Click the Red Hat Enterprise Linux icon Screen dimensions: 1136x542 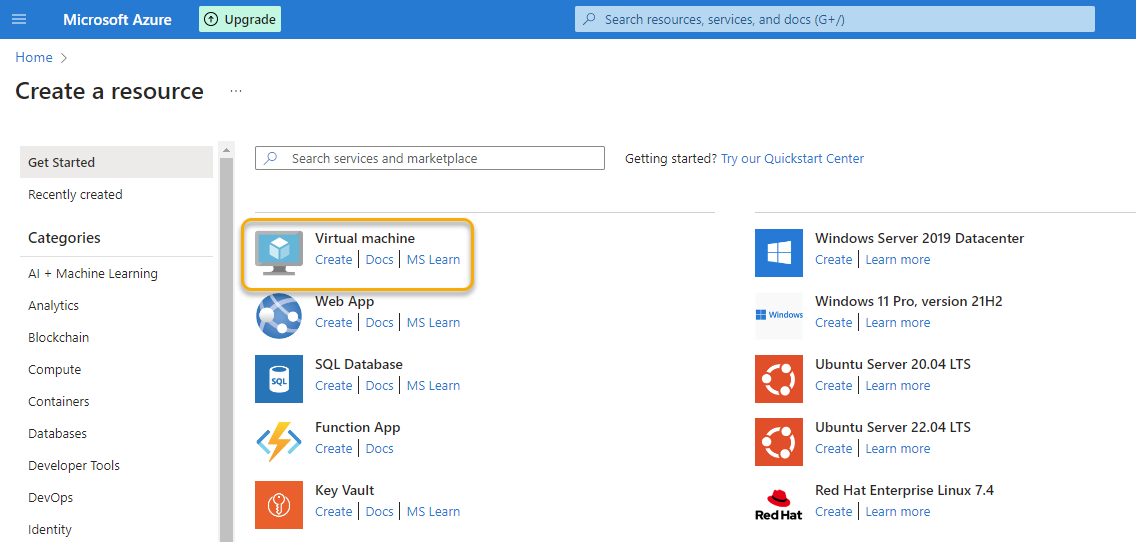point(779,505)
